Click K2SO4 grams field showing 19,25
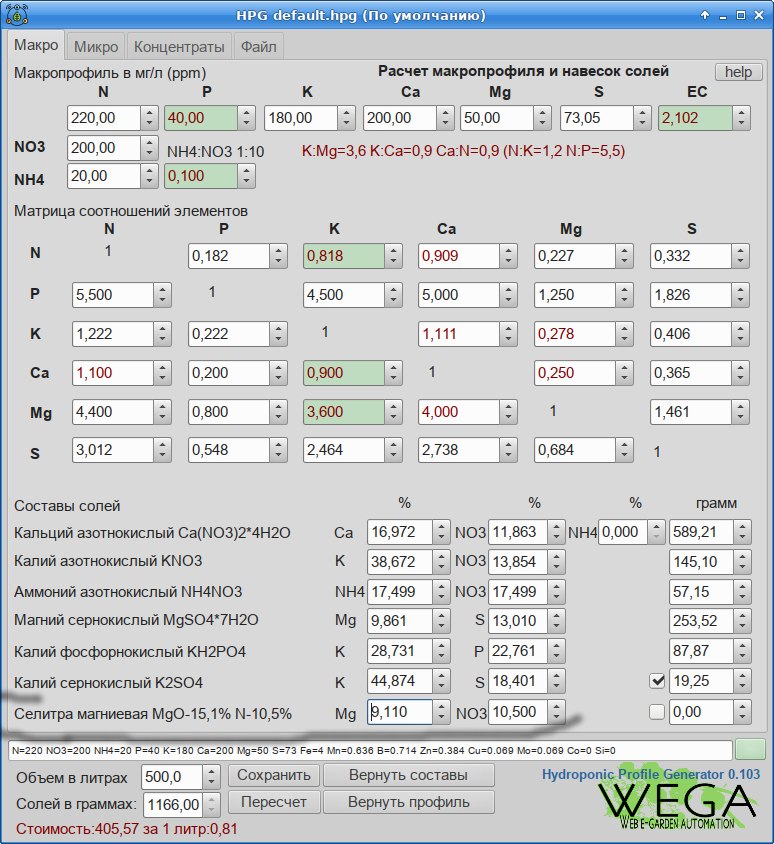 coord(701,681)
